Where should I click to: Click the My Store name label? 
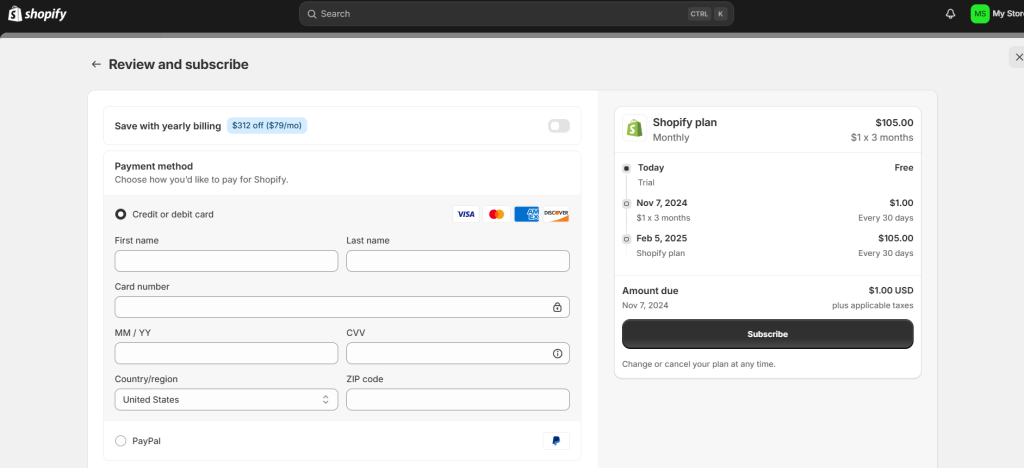point(1008,14)
